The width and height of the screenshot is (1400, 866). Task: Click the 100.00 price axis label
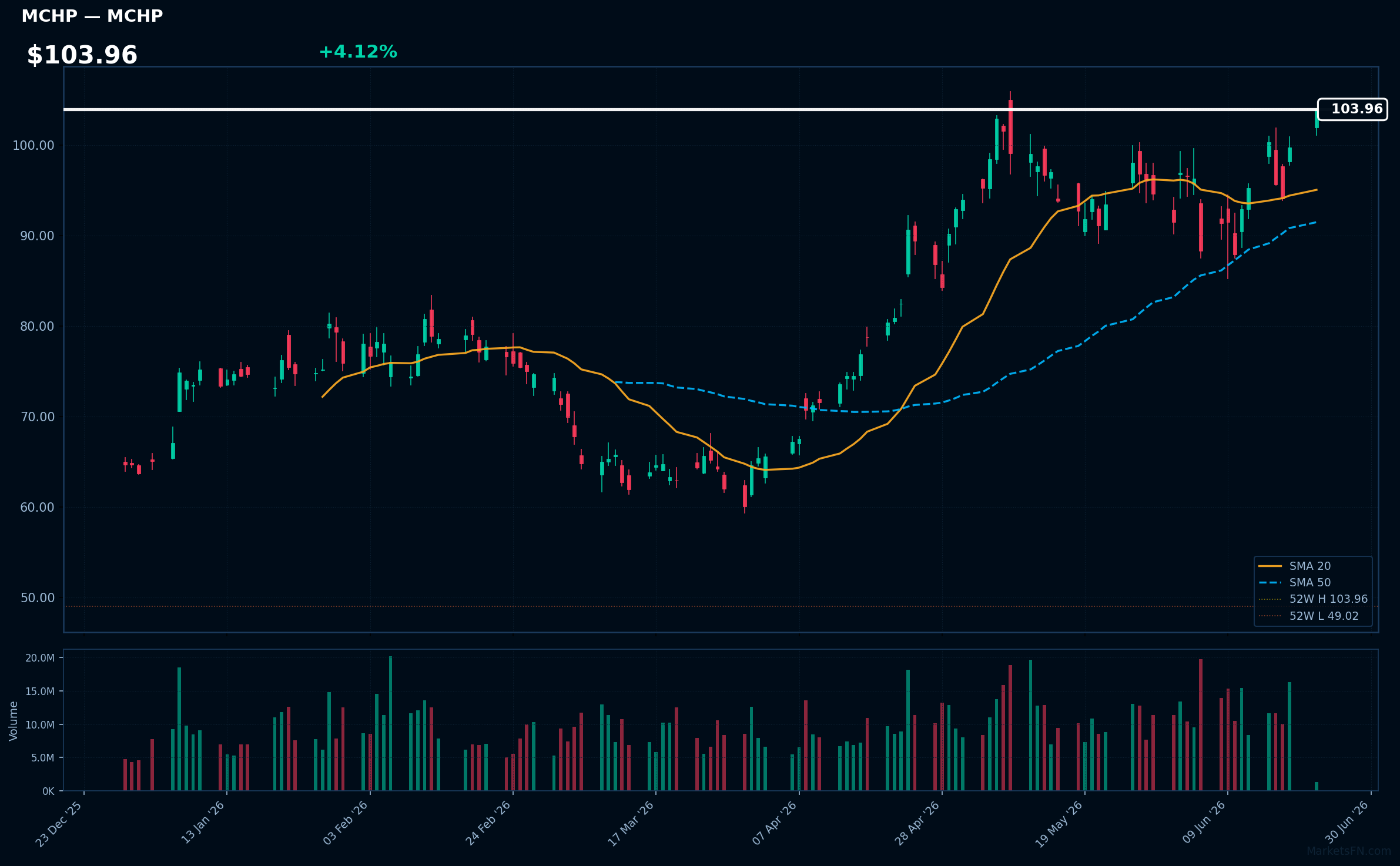(34, 146)
